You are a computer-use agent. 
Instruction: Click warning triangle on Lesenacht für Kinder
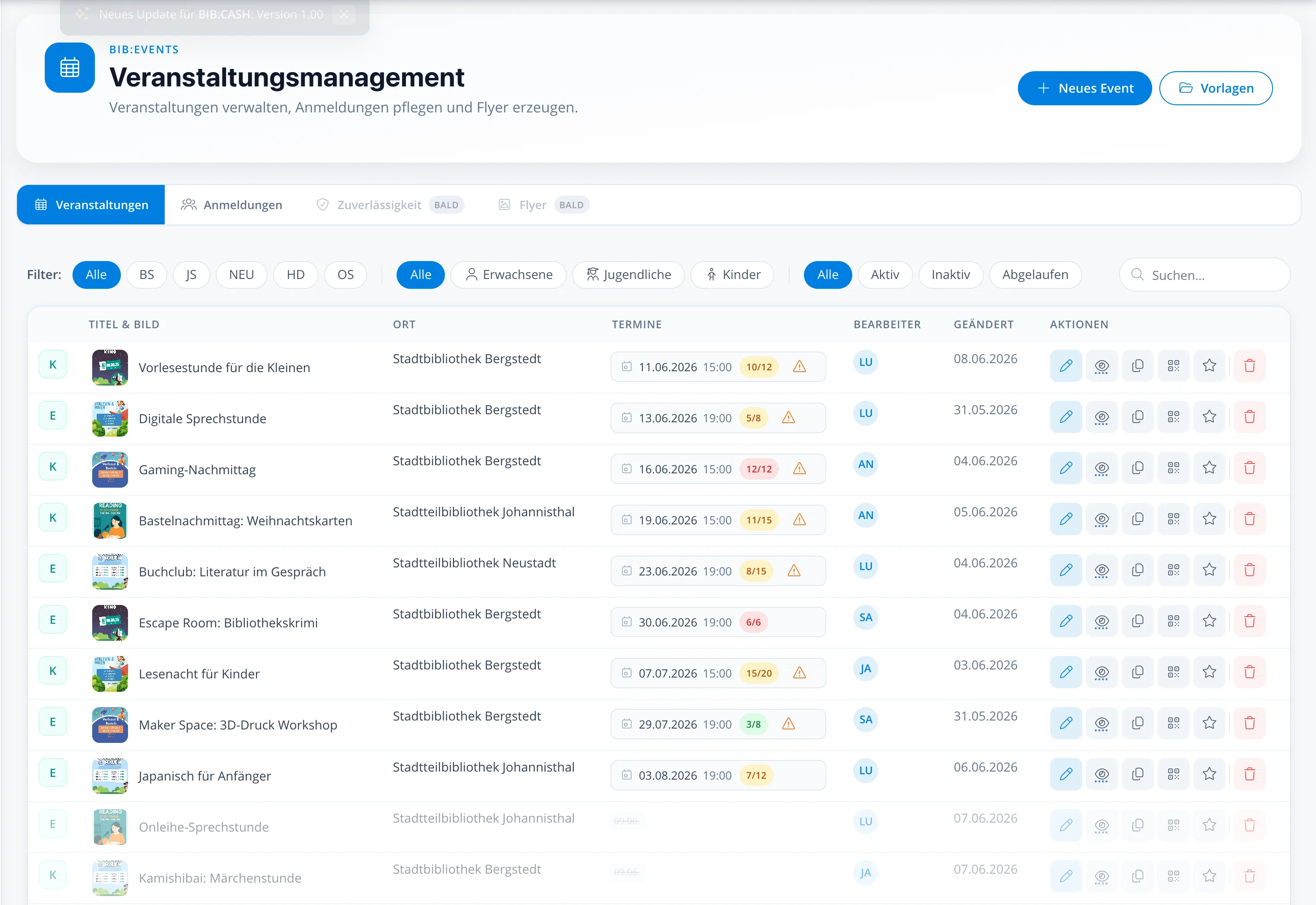pyautogui.click(x=799, y=673)
